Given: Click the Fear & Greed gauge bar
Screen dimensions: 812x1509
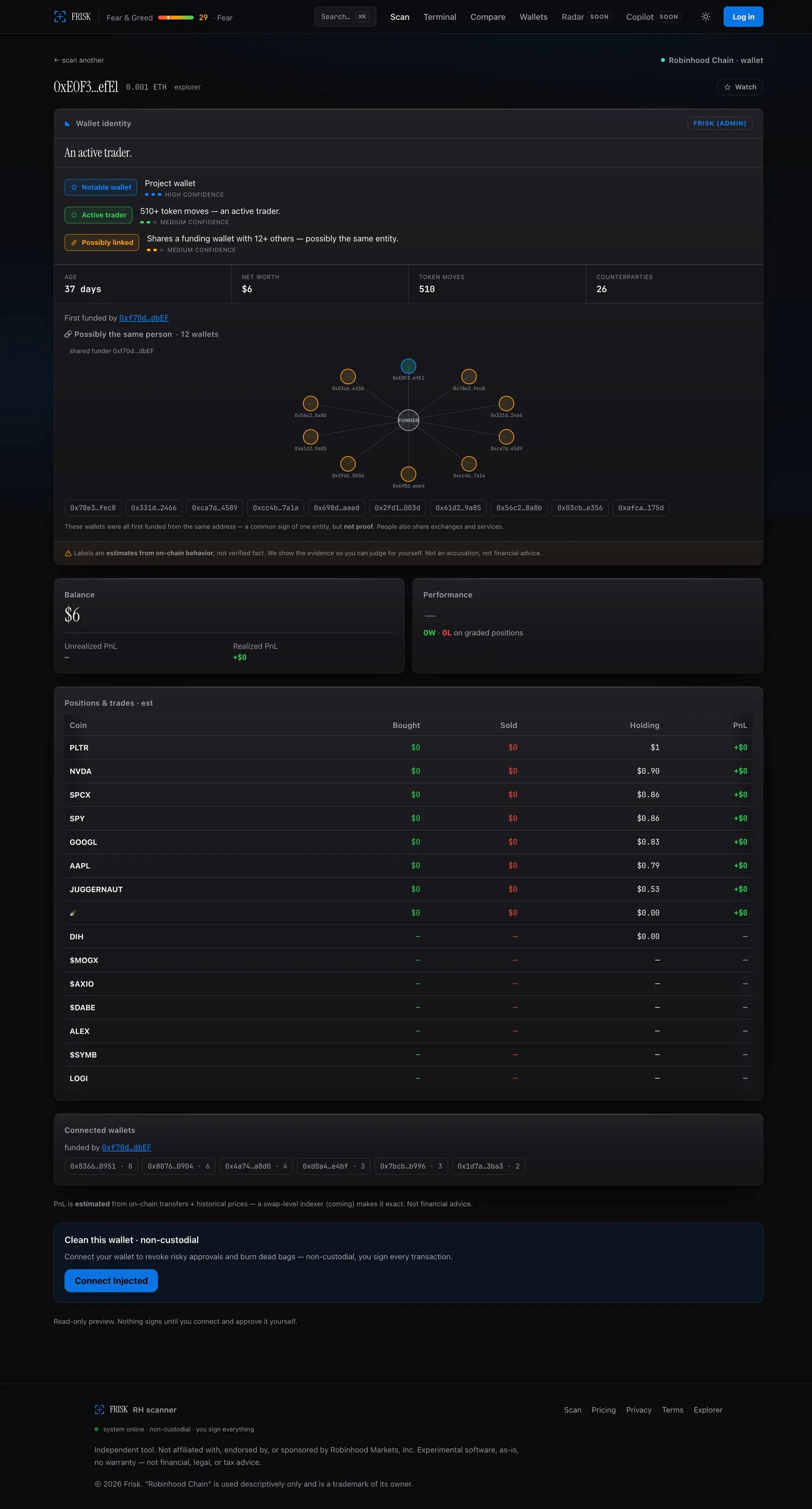Looking at the screenshot, I should click(x=176, y=18).
